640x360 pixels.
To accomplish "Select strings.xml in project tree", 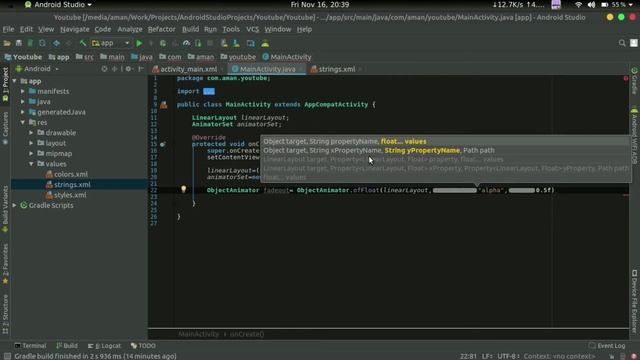I will click(x=68, y=184).
